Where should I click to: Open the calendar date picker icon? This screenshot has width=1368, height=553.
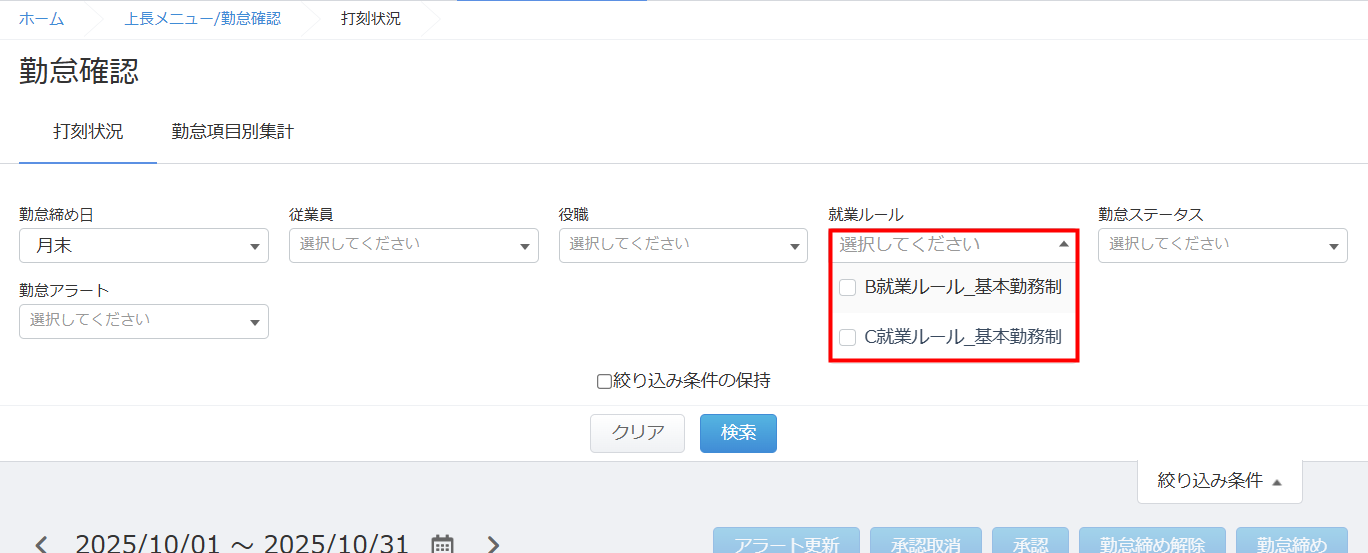coord(442,544)
